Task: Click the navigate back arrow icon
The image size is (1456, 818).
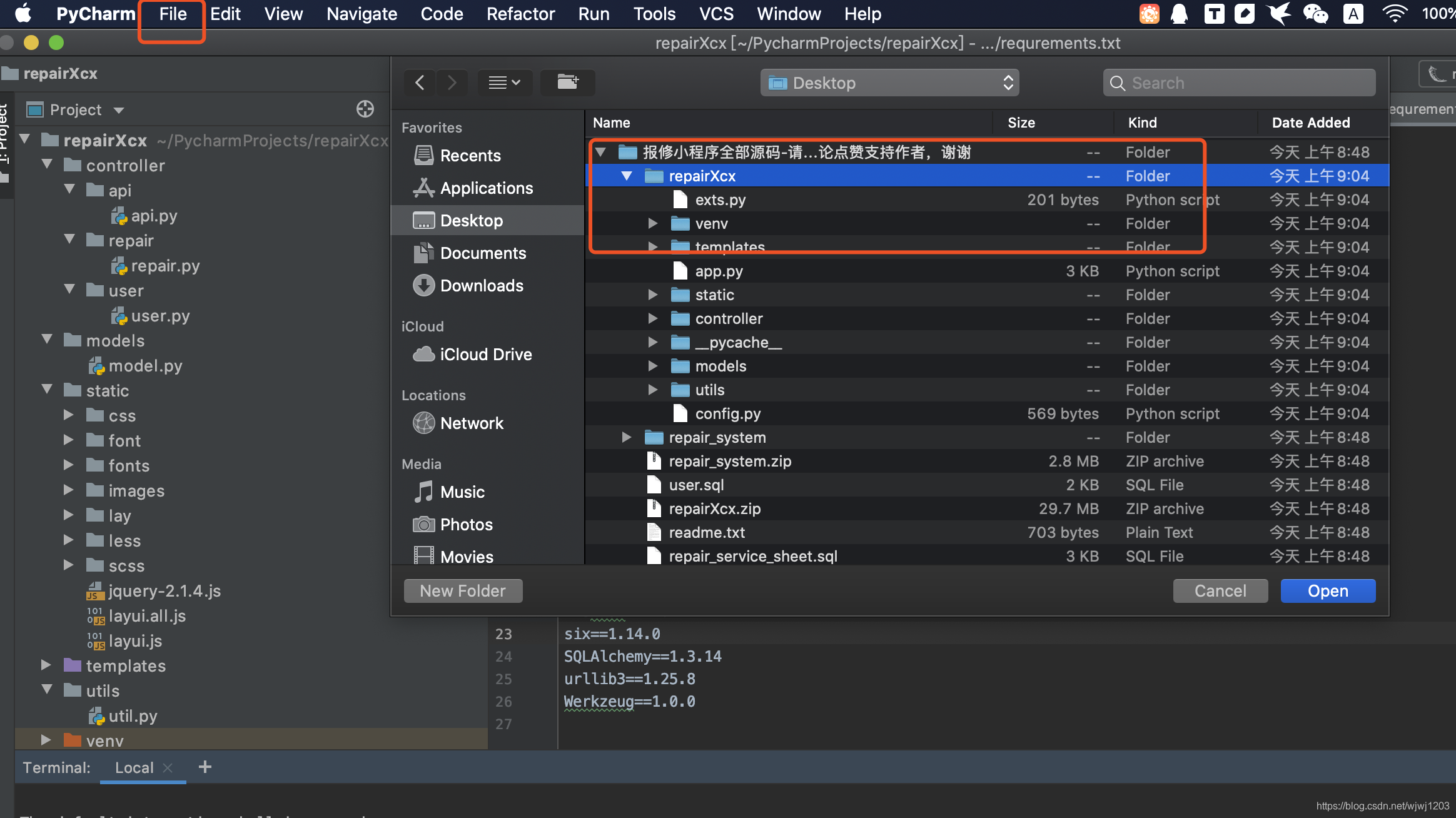Action: coord(420,82)
